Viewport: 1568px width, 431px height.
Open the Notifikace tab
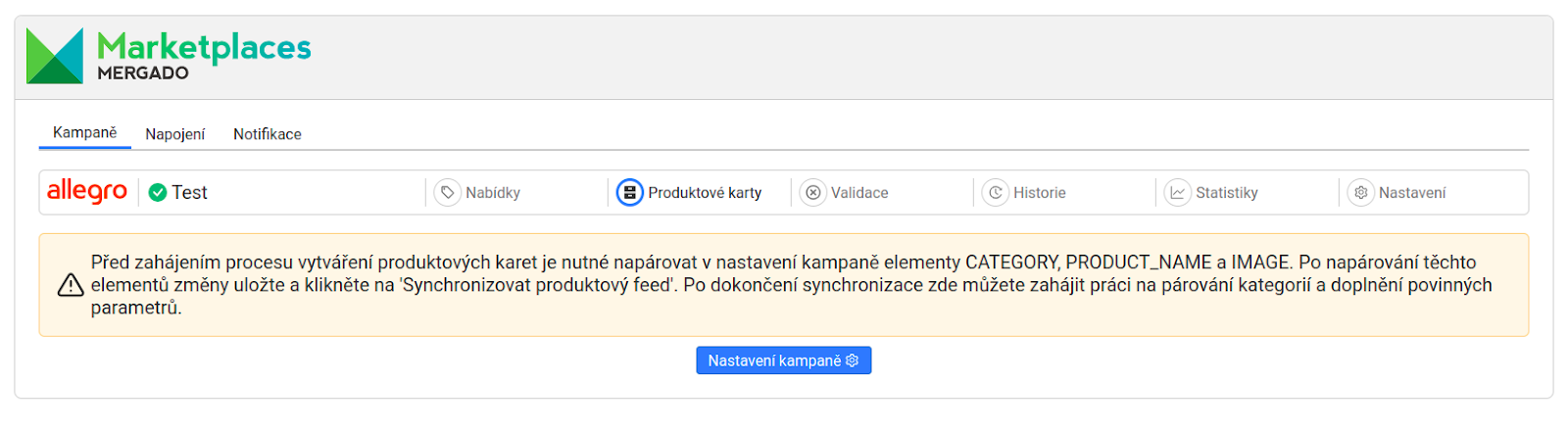(268, 134)
